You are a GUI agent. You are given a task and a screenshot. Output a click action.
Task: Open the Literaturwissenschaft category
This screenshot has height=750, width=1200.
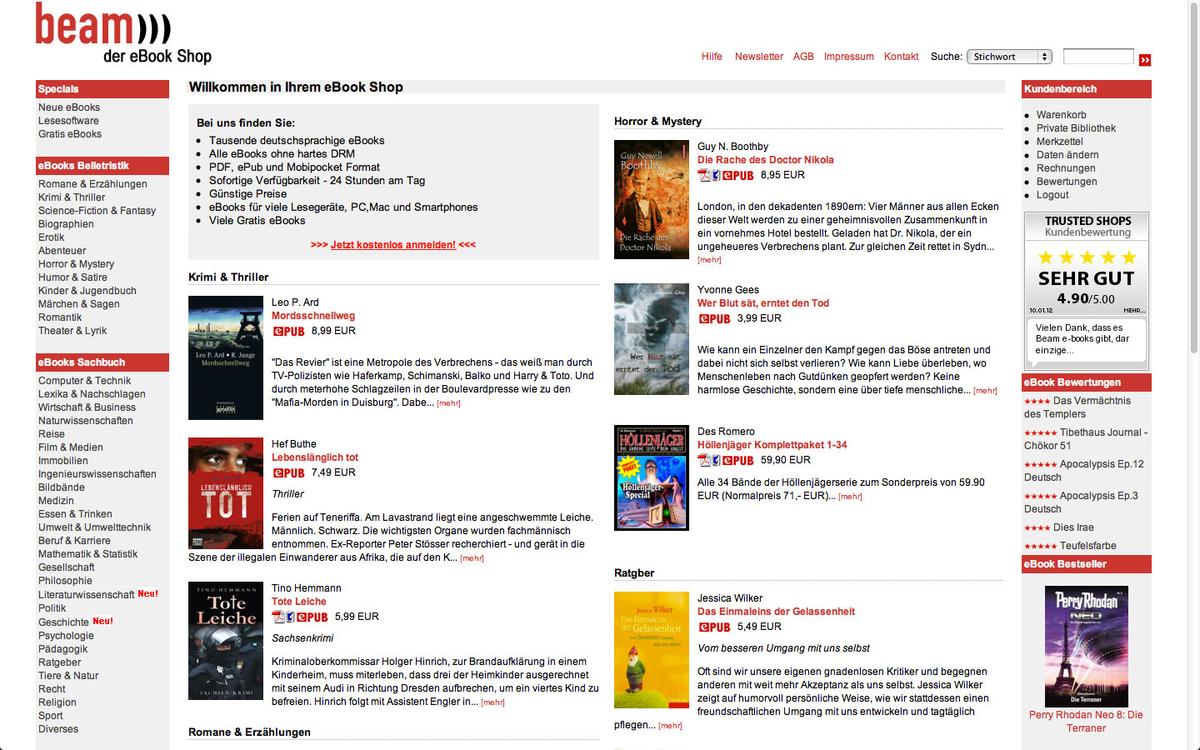86,595
